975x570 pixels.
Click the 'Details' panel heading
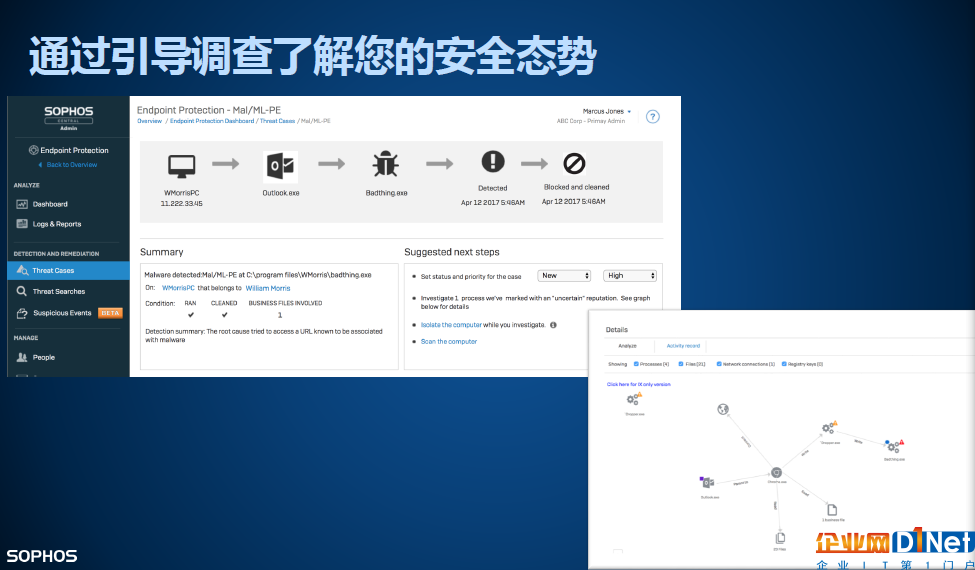(x=617, y=329)
